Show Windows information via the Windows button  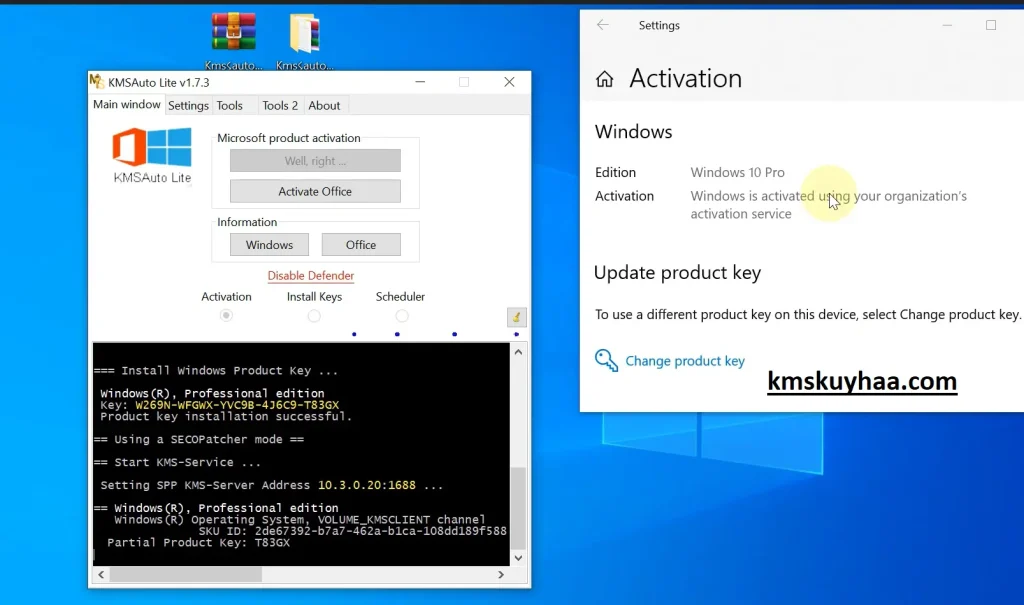click(x=268, y=244)
